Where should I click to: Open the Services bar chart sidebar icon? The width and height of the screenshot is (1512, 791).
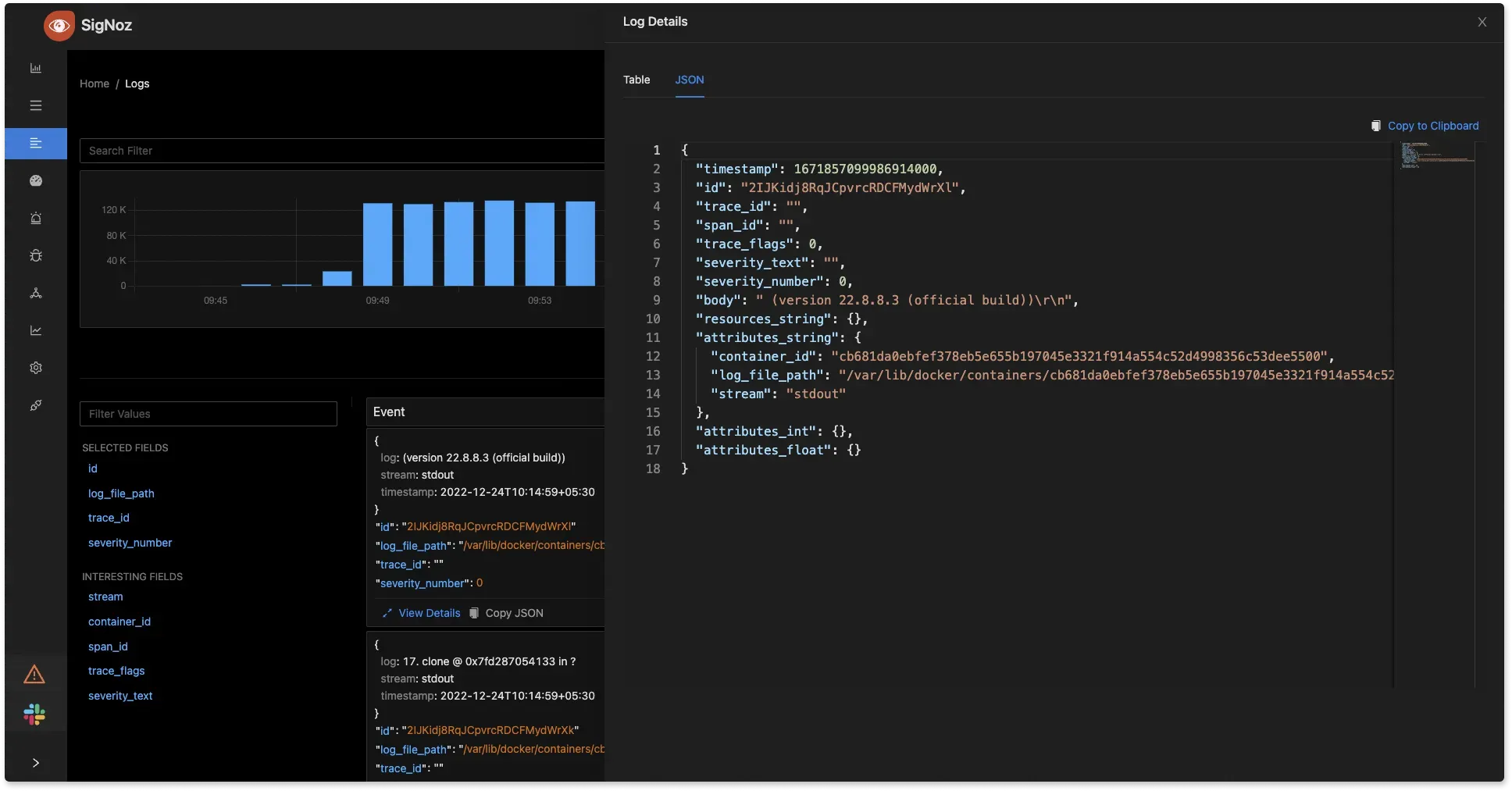[36, 68]
